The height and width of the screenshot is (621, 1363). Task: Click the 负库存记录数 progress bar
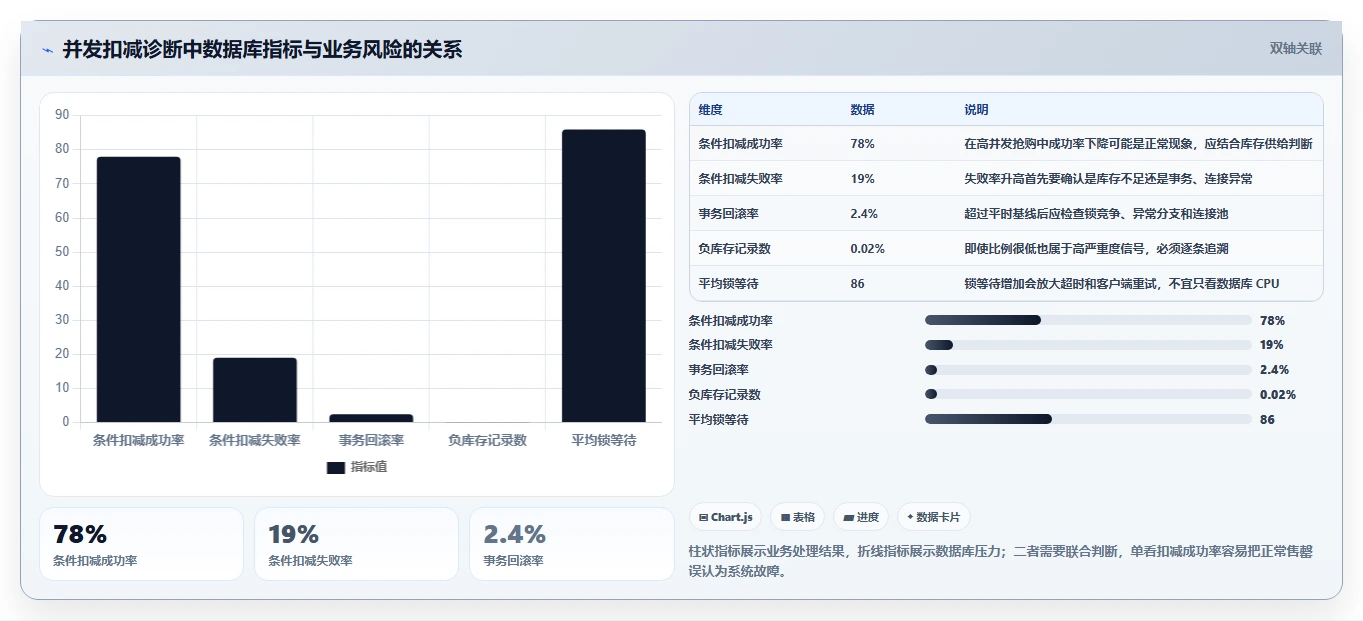click(x=1088, y=395)
